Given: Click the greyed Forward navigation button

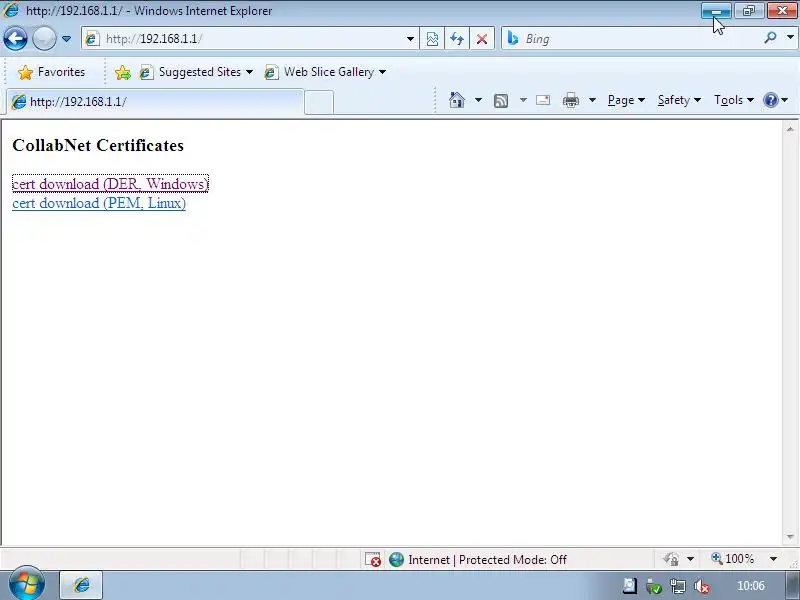Looking at the screenshot, I should point(44,39).
